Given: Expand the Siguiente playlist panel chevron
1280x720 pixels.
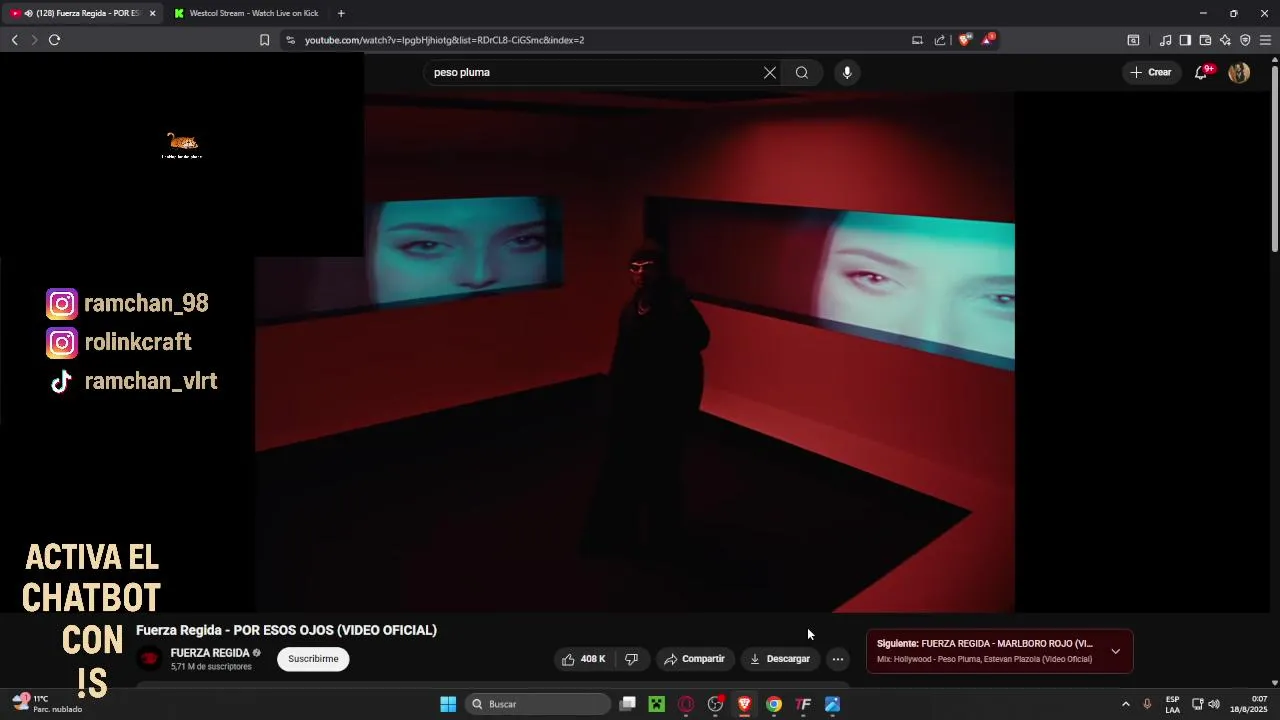Looking at the screenshot, I should [x=1115, y=651].
